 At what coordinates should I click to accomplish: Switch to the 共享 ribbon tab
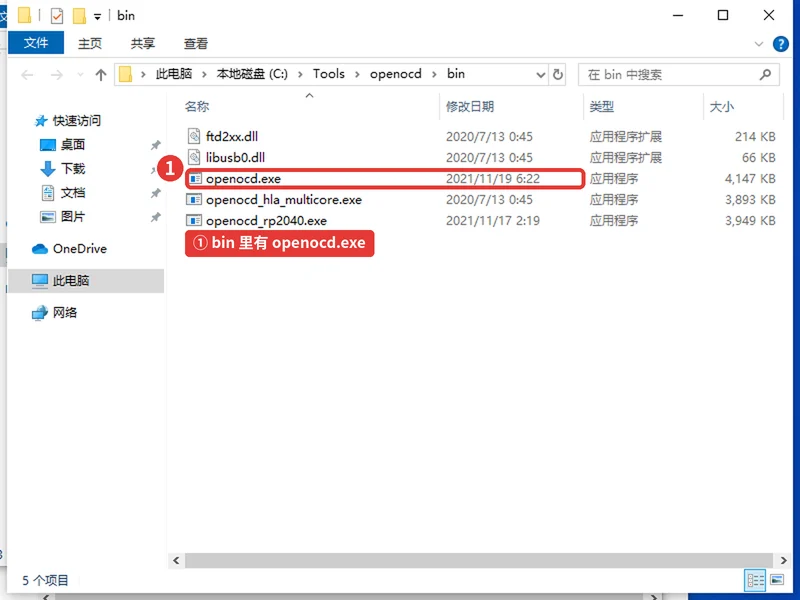[142, 43]
